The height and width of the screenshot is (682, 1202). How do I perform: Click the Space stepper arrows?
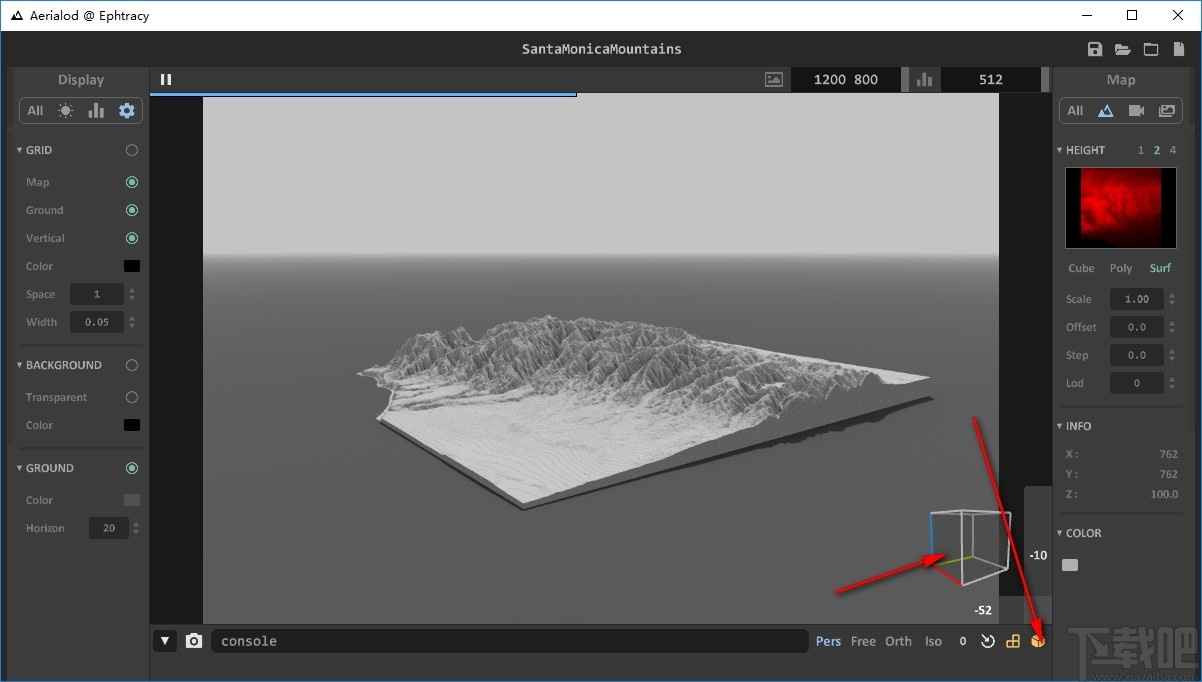click(x=132, y=294)
